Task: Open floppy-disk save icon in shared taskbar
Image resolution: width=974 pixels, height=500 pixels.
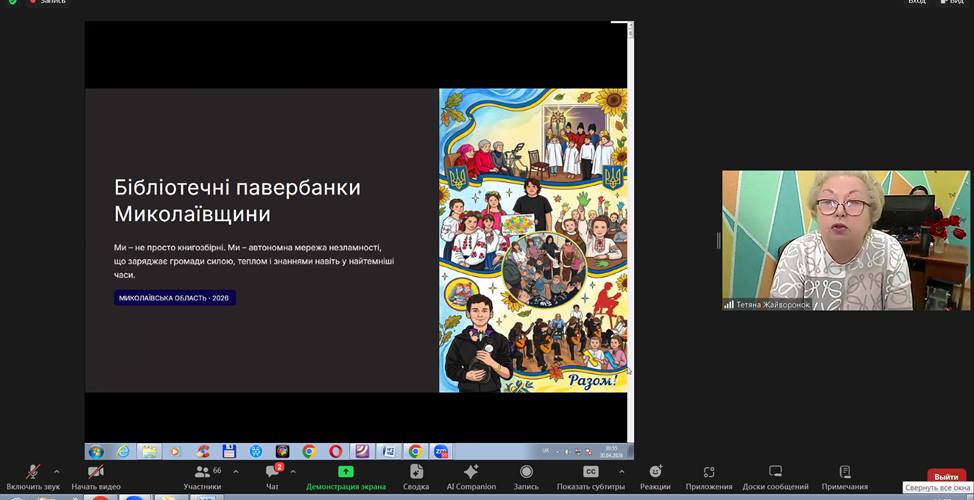Action: pyautogui.click(x=229, y=452)
